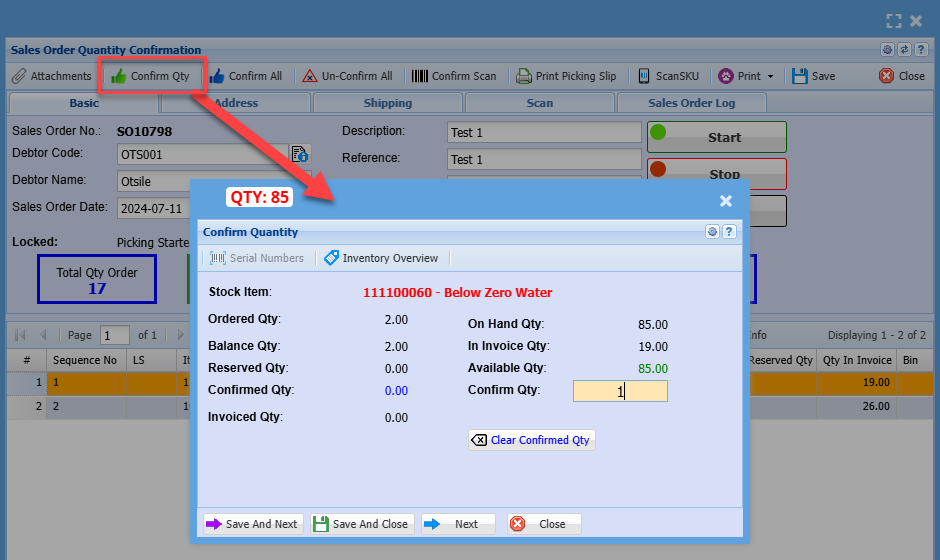Click the Description field
Screen dimensions: 940x560
(x=544, y=132)
